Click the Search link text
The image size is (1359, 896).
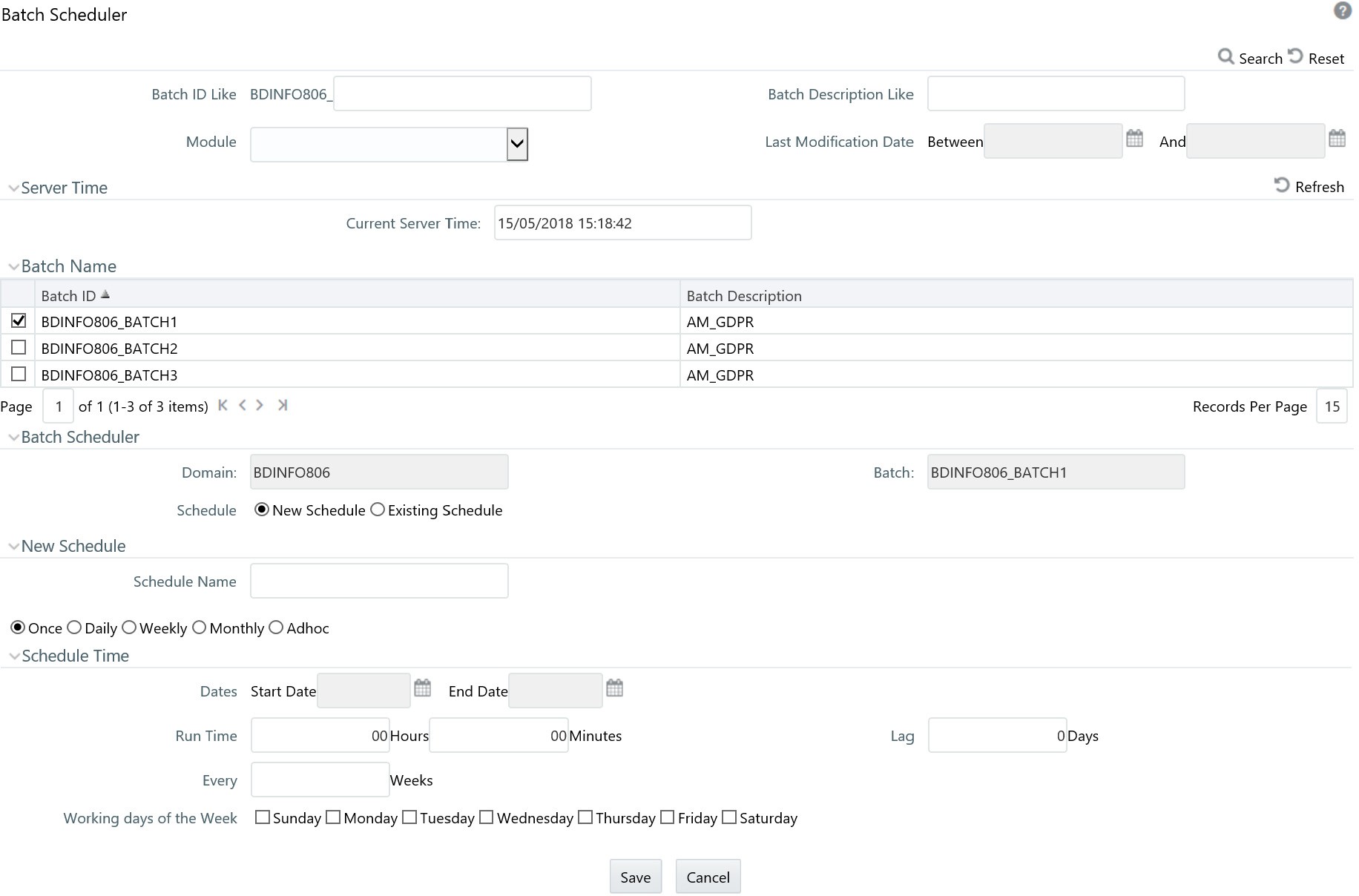point(1260,59)
